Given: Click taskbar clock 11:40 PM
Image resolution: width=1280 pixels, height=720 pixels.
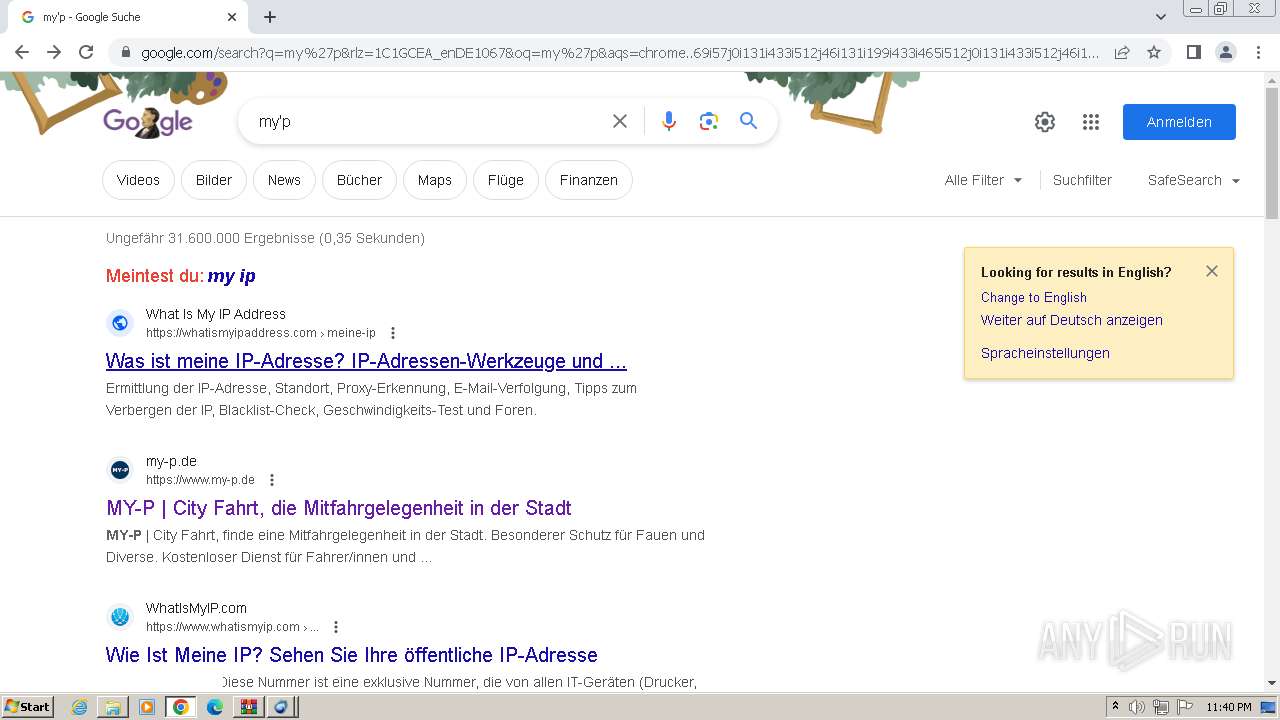Looking at the screenshot, I should (x=1229, y=707).
